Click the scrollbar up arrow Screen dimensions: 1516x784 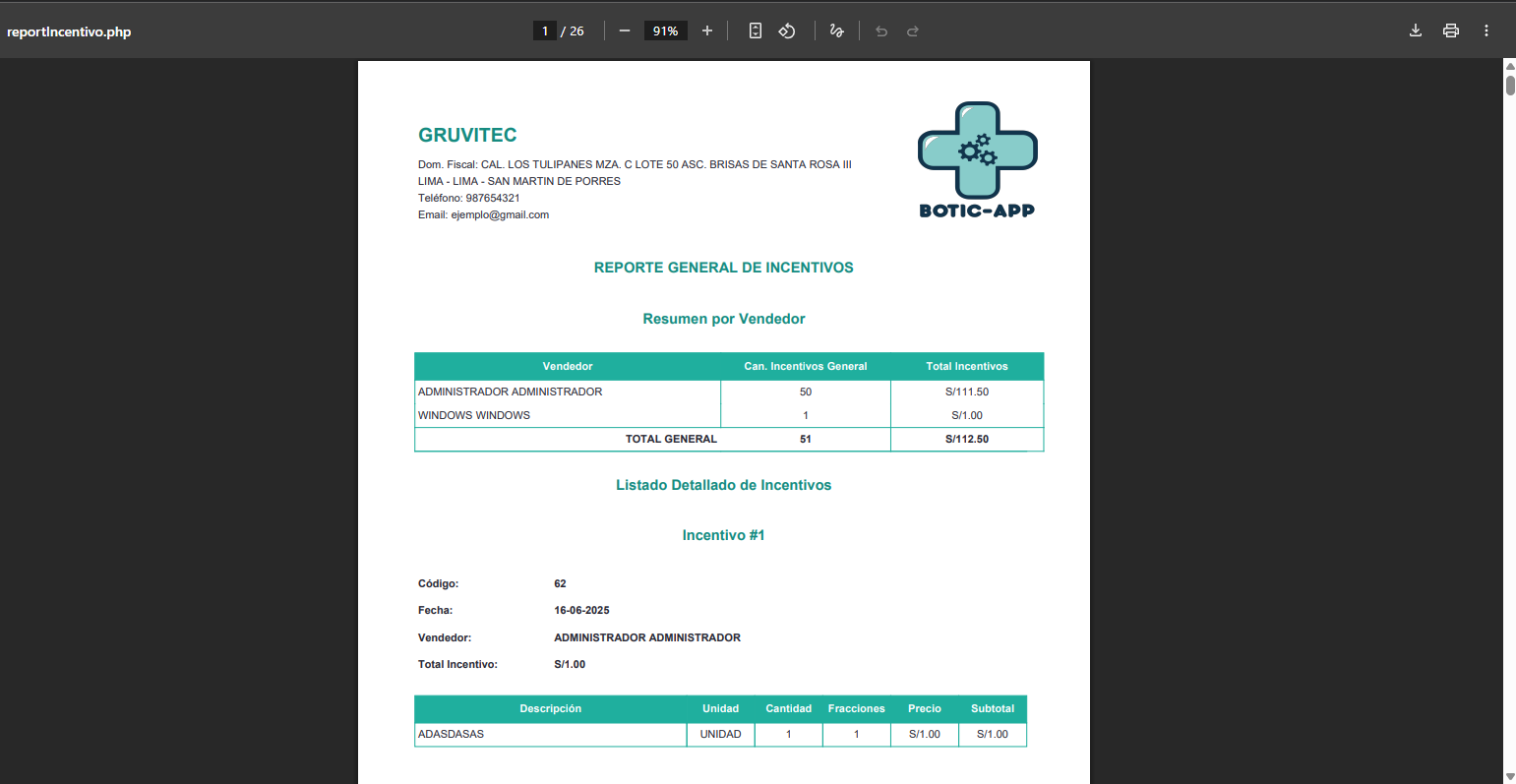pos(1510,66)
